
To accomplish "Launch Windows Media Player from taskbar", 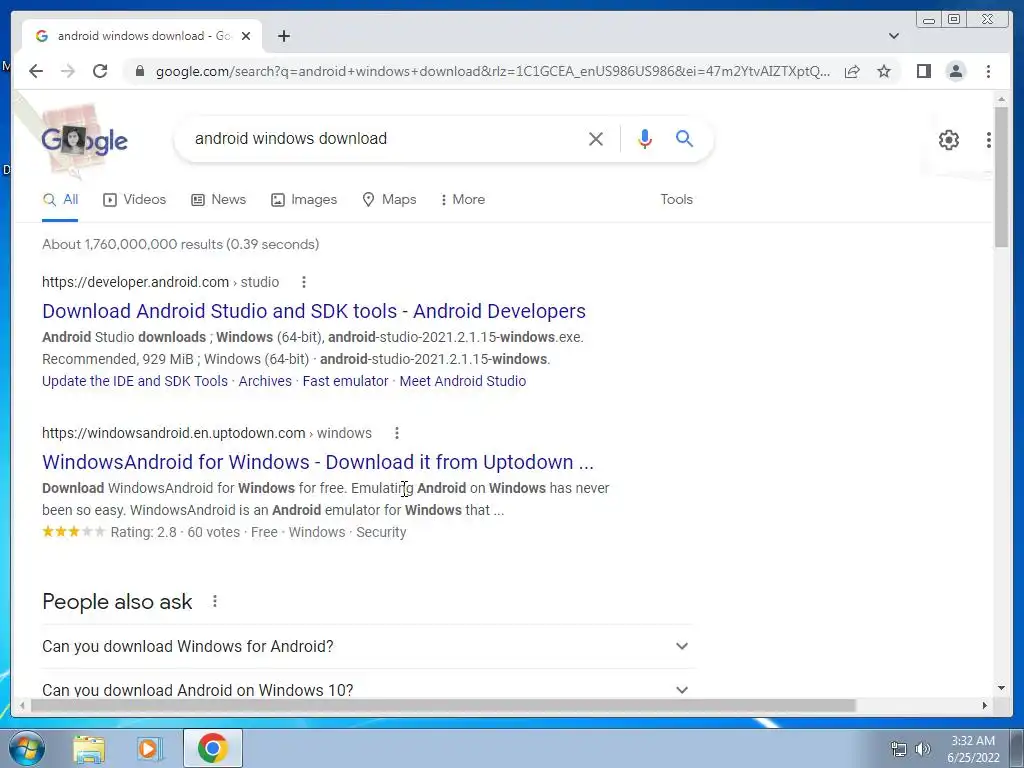I will pyautogui.click(x=150, y=748).
